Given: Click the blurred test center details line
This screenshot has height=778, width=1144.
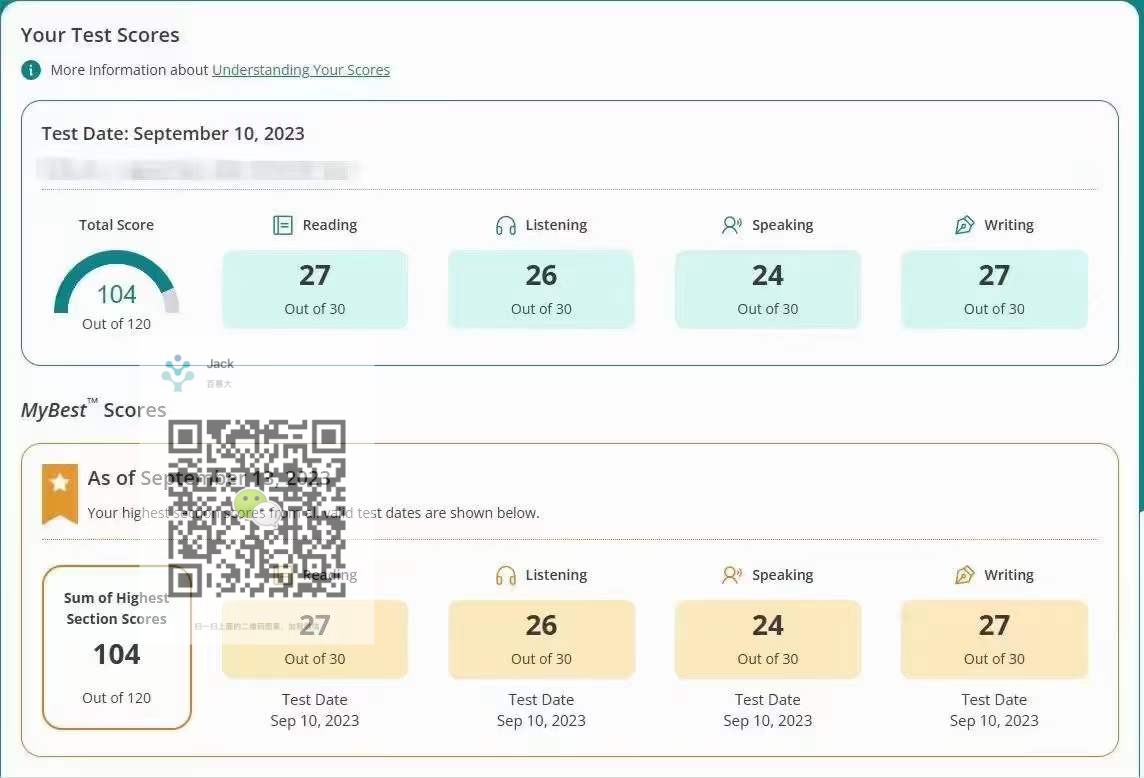Looking at the screenshot, I should pyautogui.click(x=197, y=169).
